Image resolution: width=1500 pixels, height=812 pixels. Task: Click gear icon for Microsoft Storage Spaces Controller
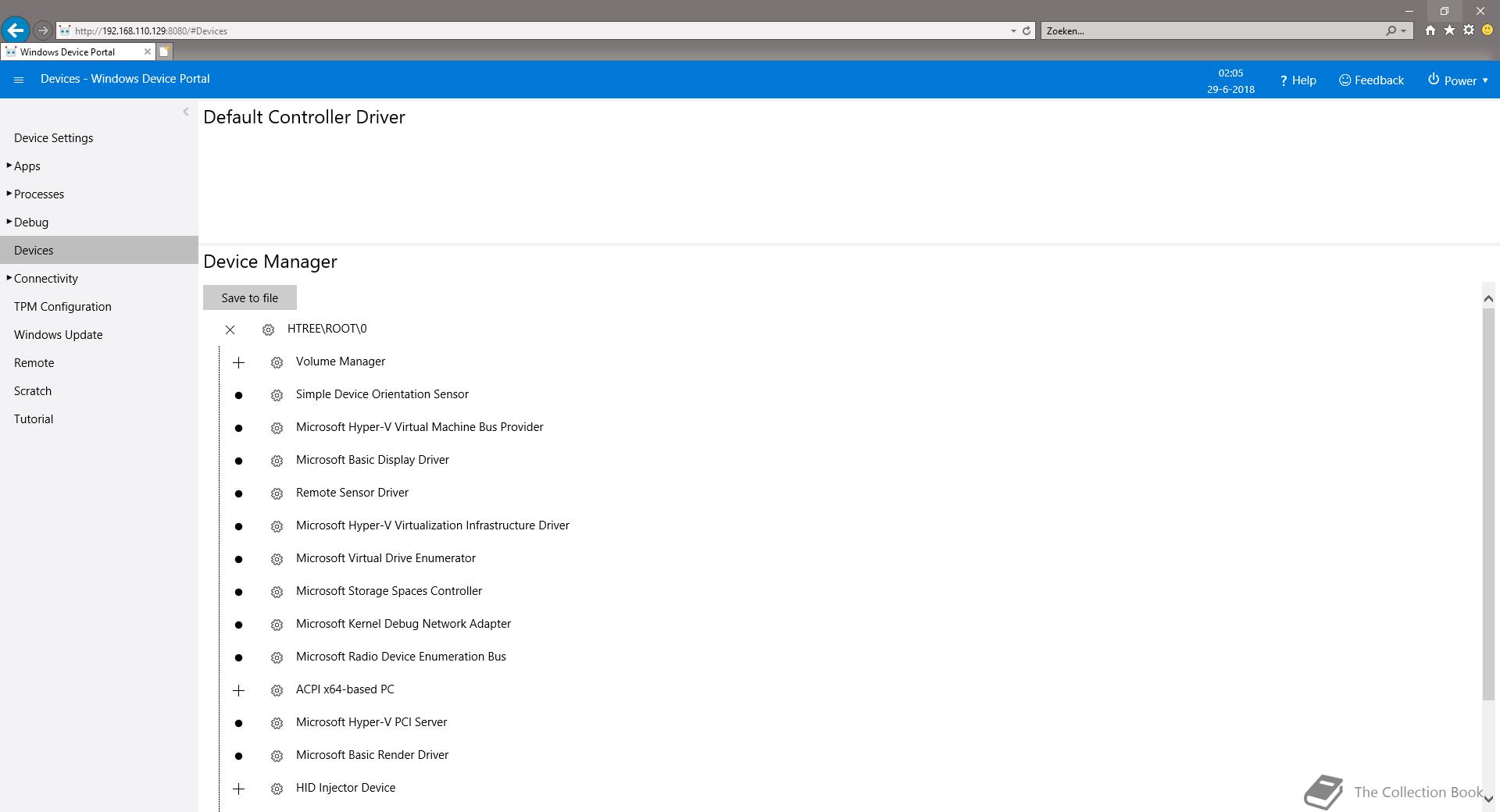click(x=277, y=592)
